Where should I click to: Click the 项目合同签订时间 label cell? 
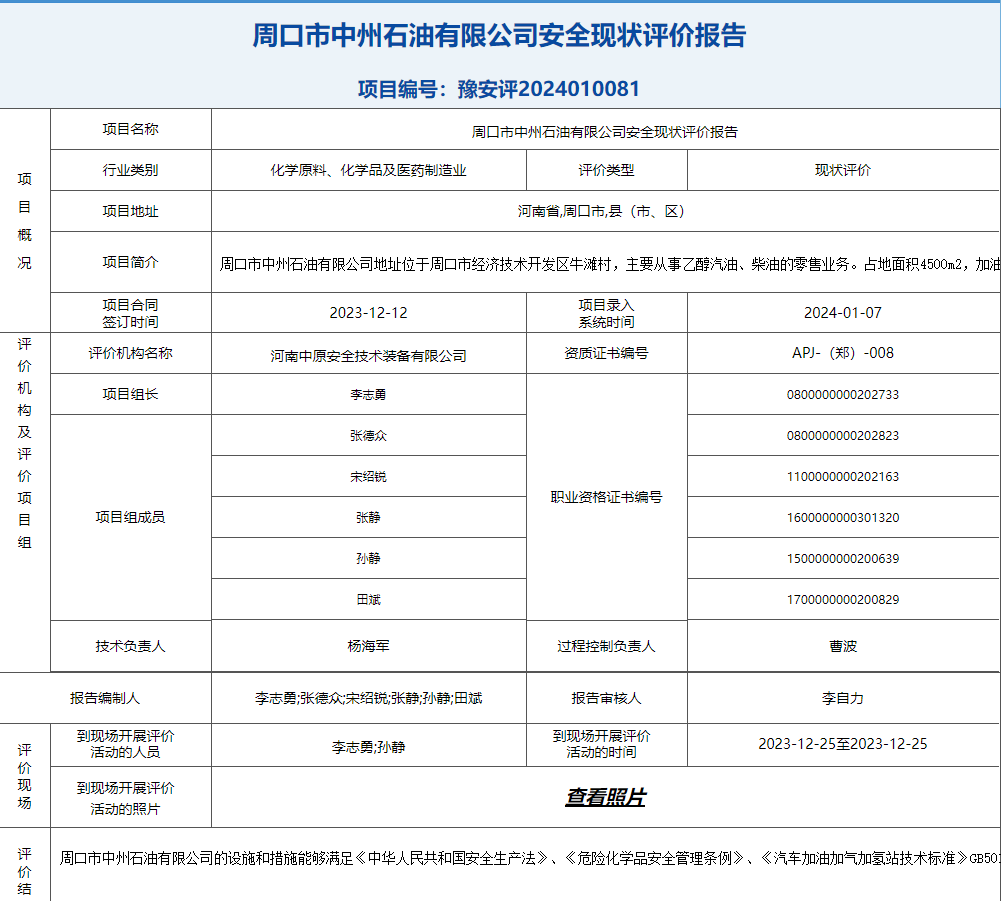(x=130, y=313)
